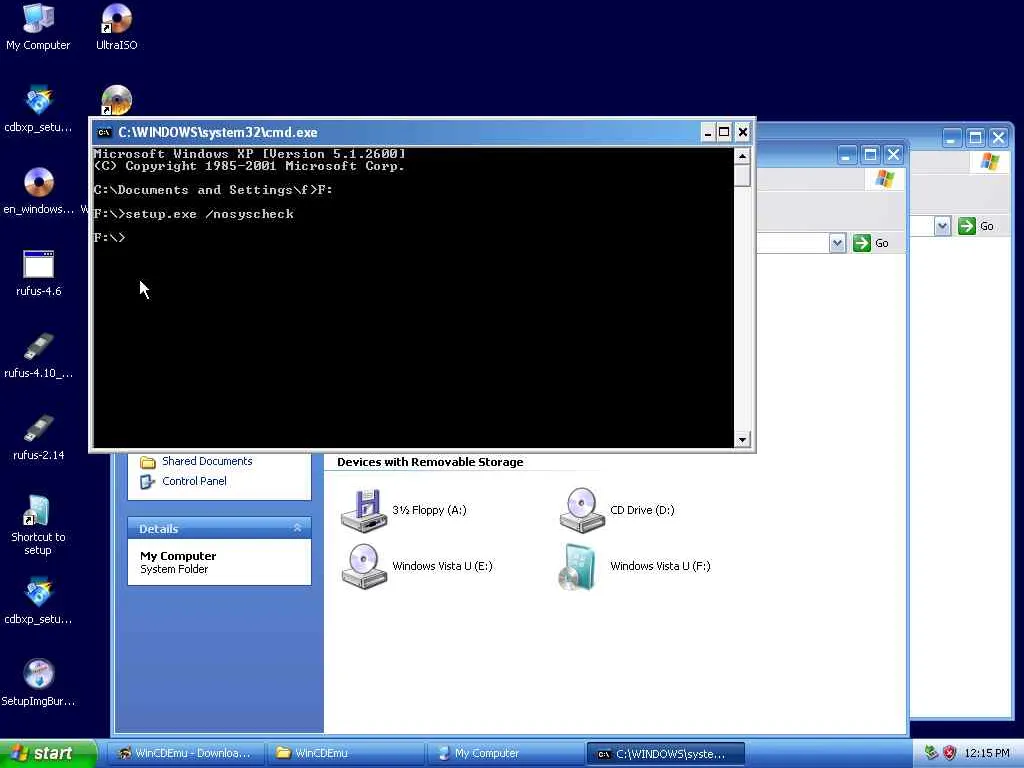Screen dimensions: 1024x768
Task: Open Control Panel from the sidebar
Action: pyautogui.click(x=184, y=481)
